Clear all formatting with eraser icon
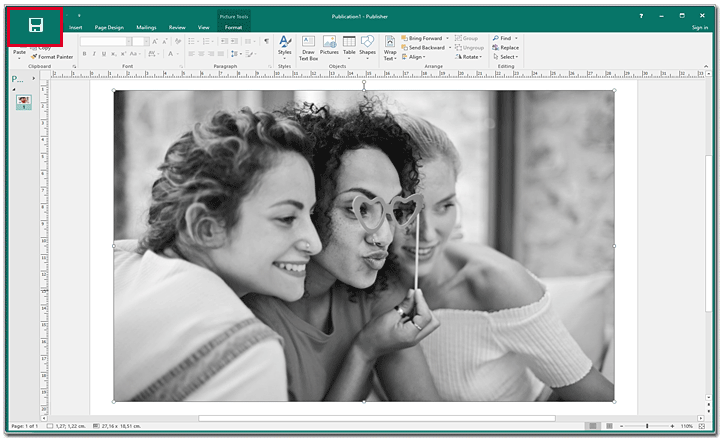Image resolution: width=720 pixels, height=438 pixels. [178, 41]
